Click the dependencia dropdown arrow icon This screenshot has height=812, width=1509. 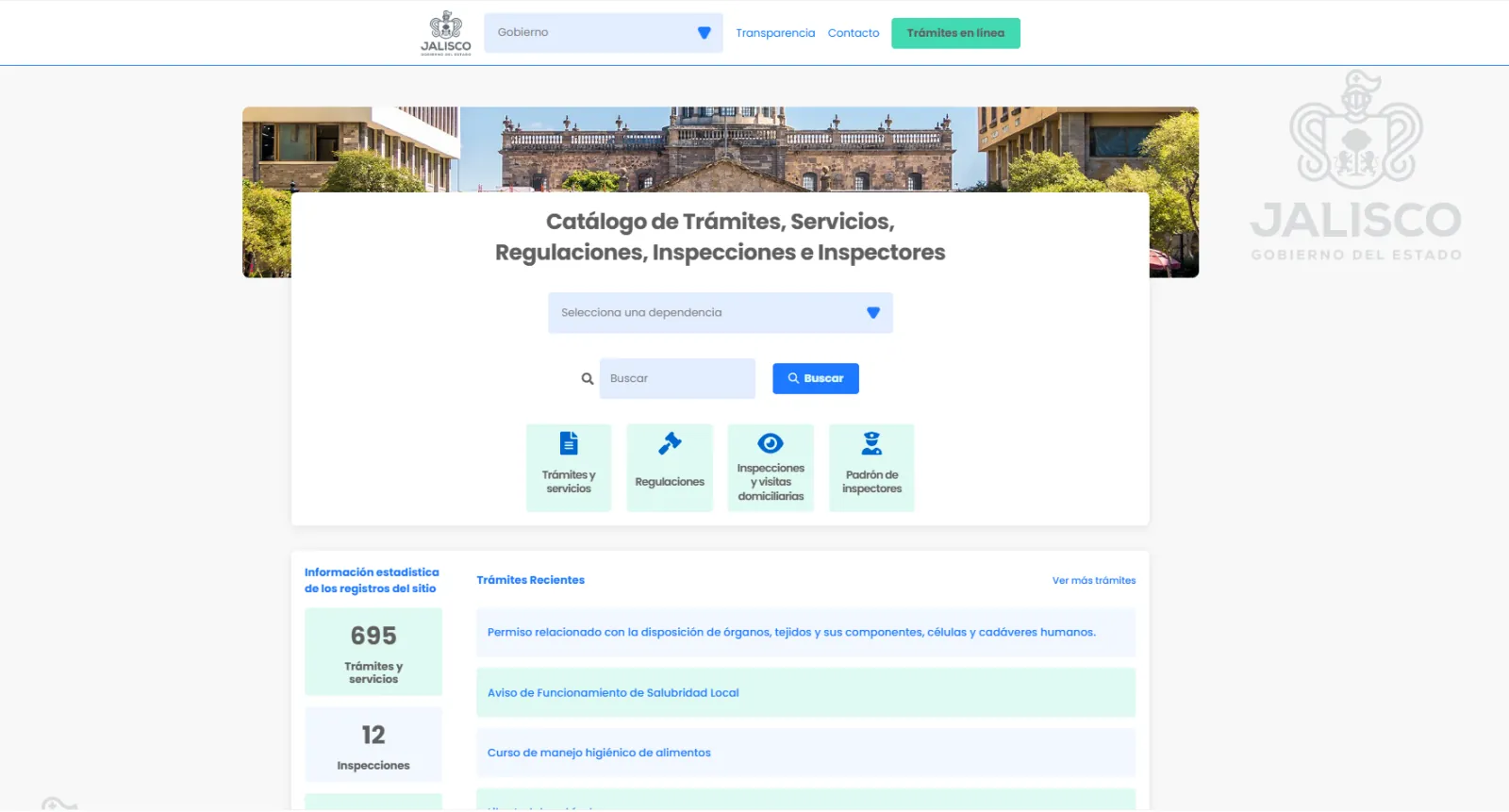(x=873, y=313)
